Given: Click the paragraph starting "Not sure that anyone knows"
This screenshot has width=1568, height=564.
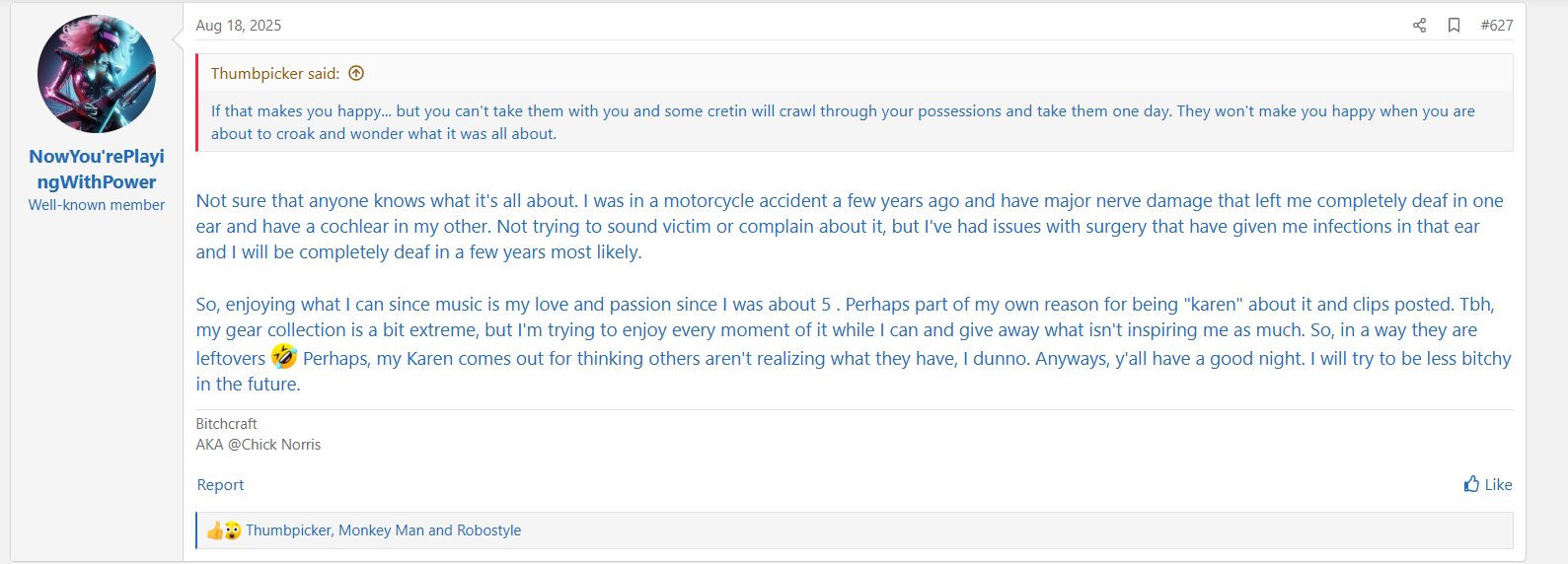Looking at the screenshot, I should pos(849,227).
